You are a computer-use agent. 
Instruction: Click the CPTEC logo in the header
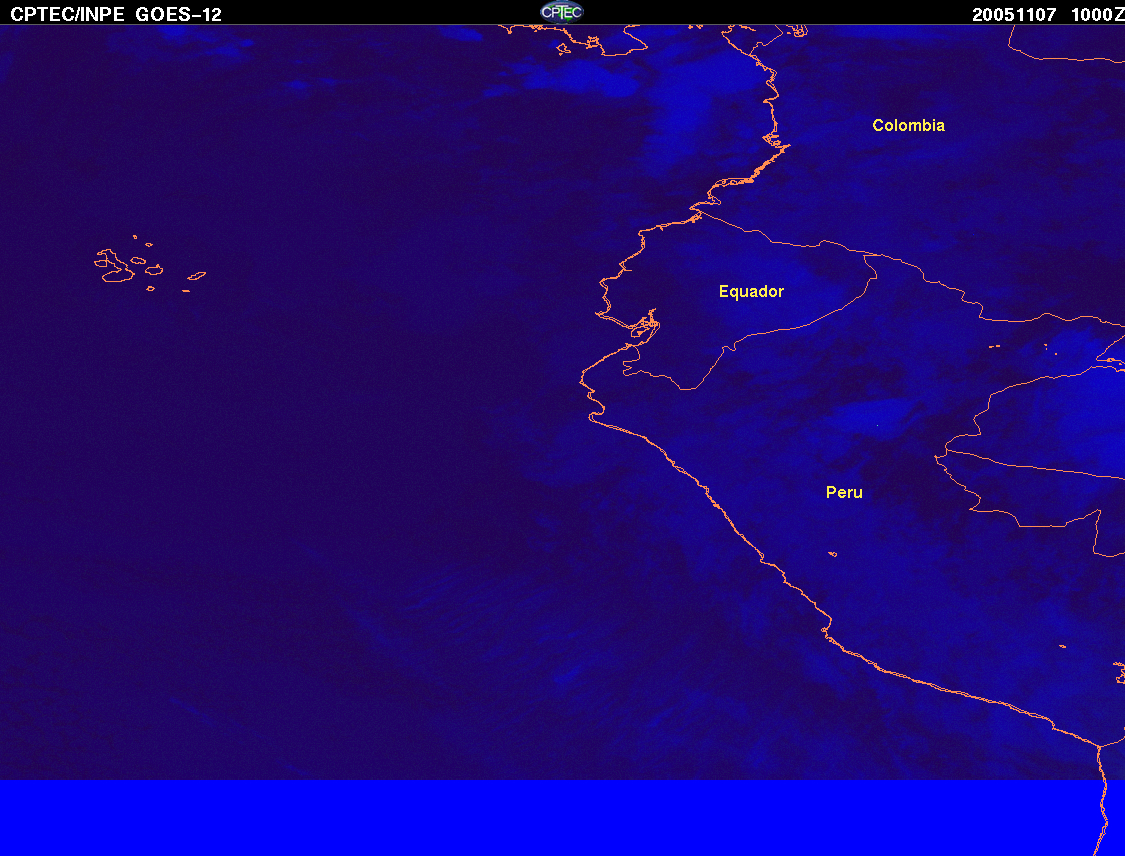click(x=562, y=12)
